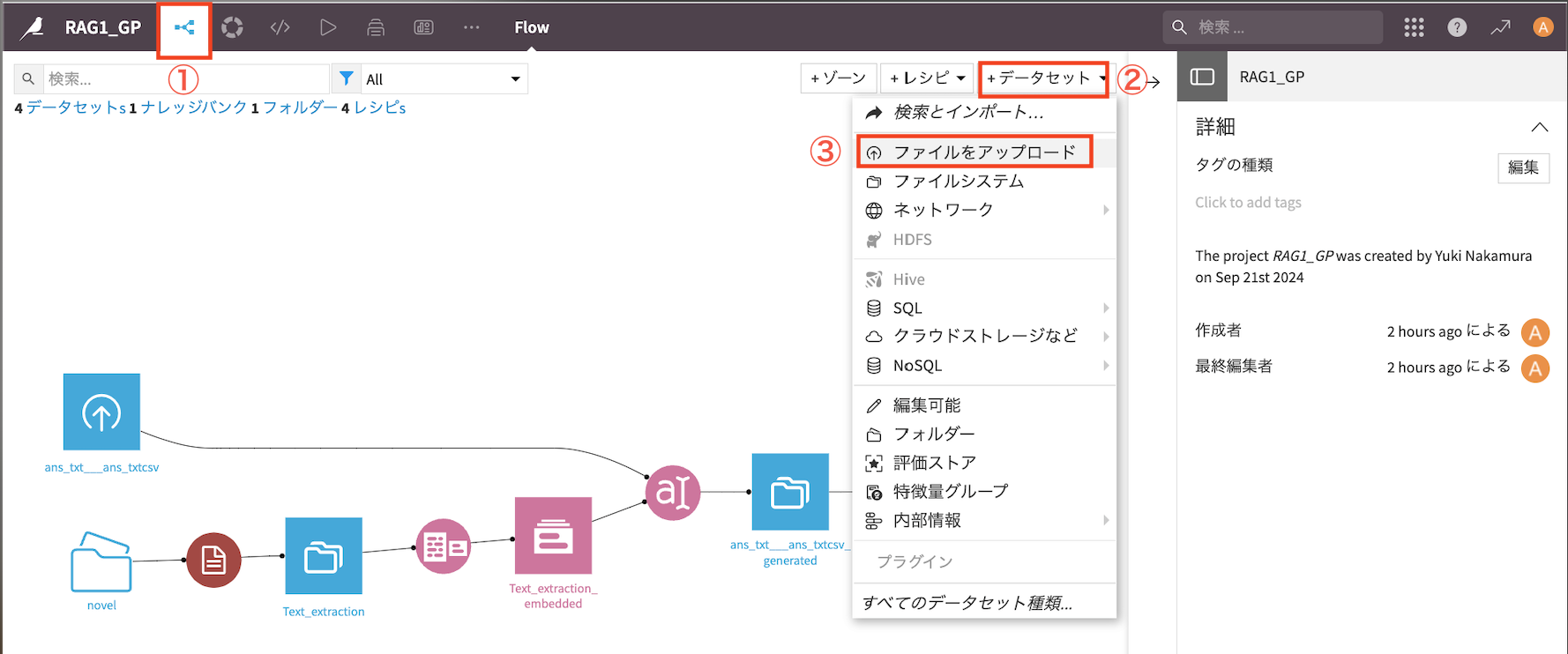This screenshot has width=1568, height=654.
Task: Select the Text_extraction dataset node
Action: [x=324, y=556]
